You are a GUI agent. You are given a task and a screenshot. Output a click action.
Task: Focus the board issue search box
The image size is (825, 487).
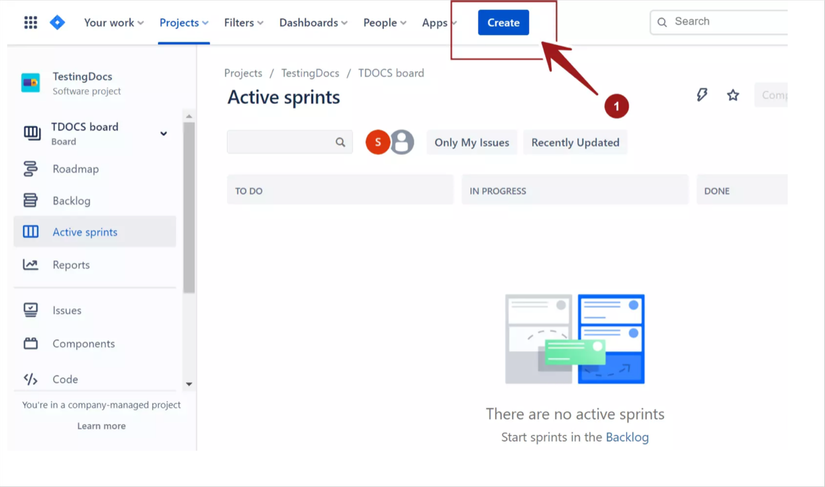click(290, 142)
